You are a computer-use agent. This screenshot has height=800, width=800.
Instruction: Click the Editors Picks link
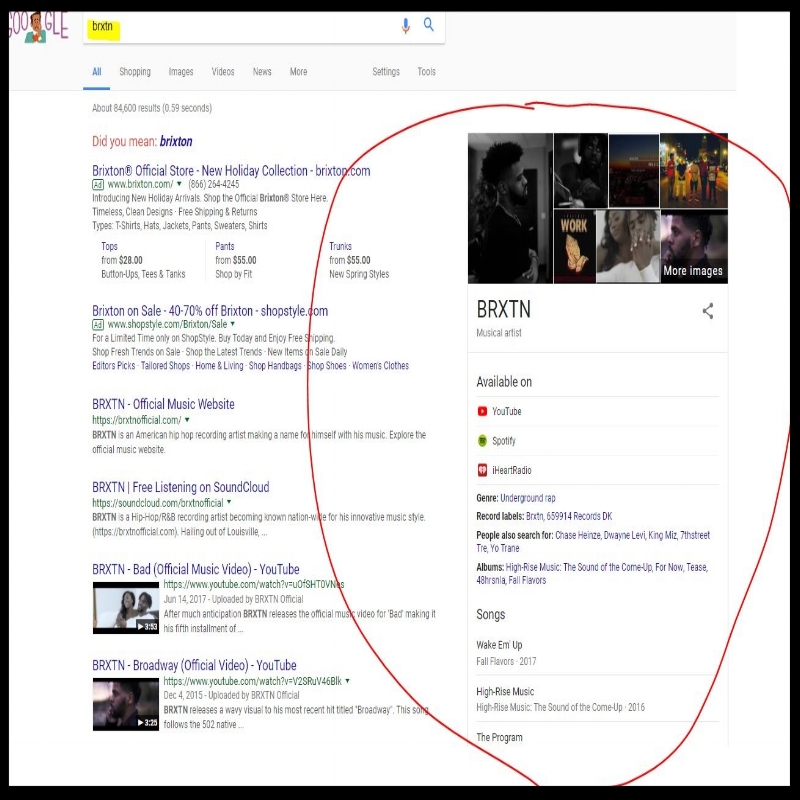(114, 365)
